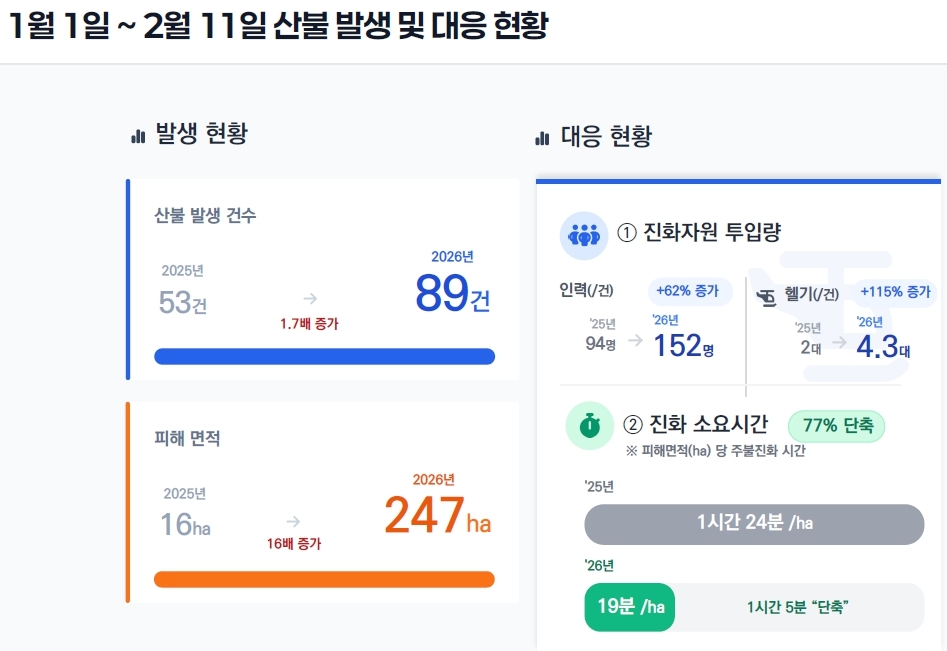The image size is (947, 651).
Task: Click the bar chart icon beside 대응 현황
Action: coord(543,137)
